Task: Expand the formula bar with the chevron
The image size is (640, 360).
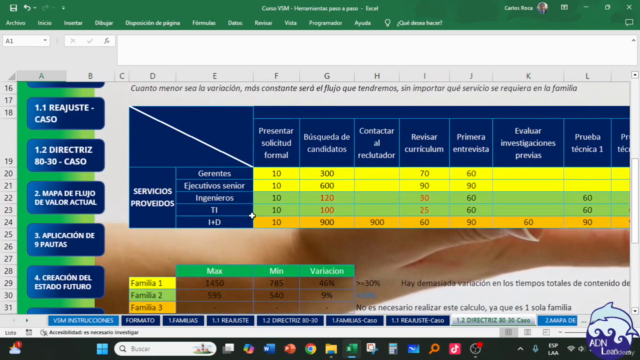Action: [633, 40]
